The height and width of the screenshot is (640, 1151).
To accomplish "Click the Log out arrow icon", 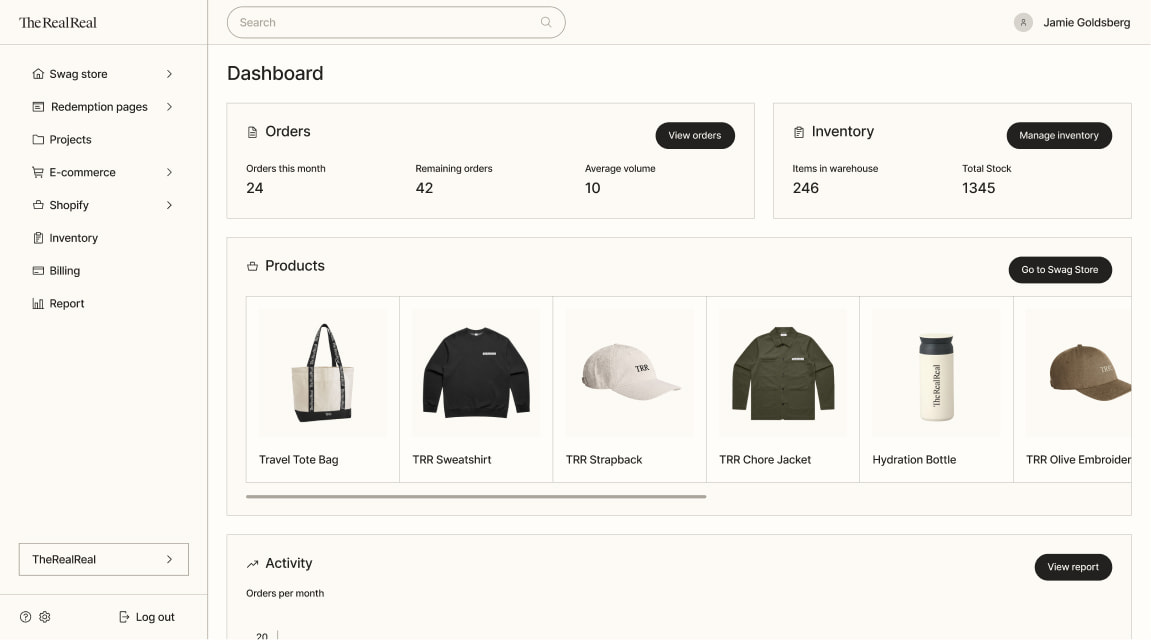I will point(124,617).
